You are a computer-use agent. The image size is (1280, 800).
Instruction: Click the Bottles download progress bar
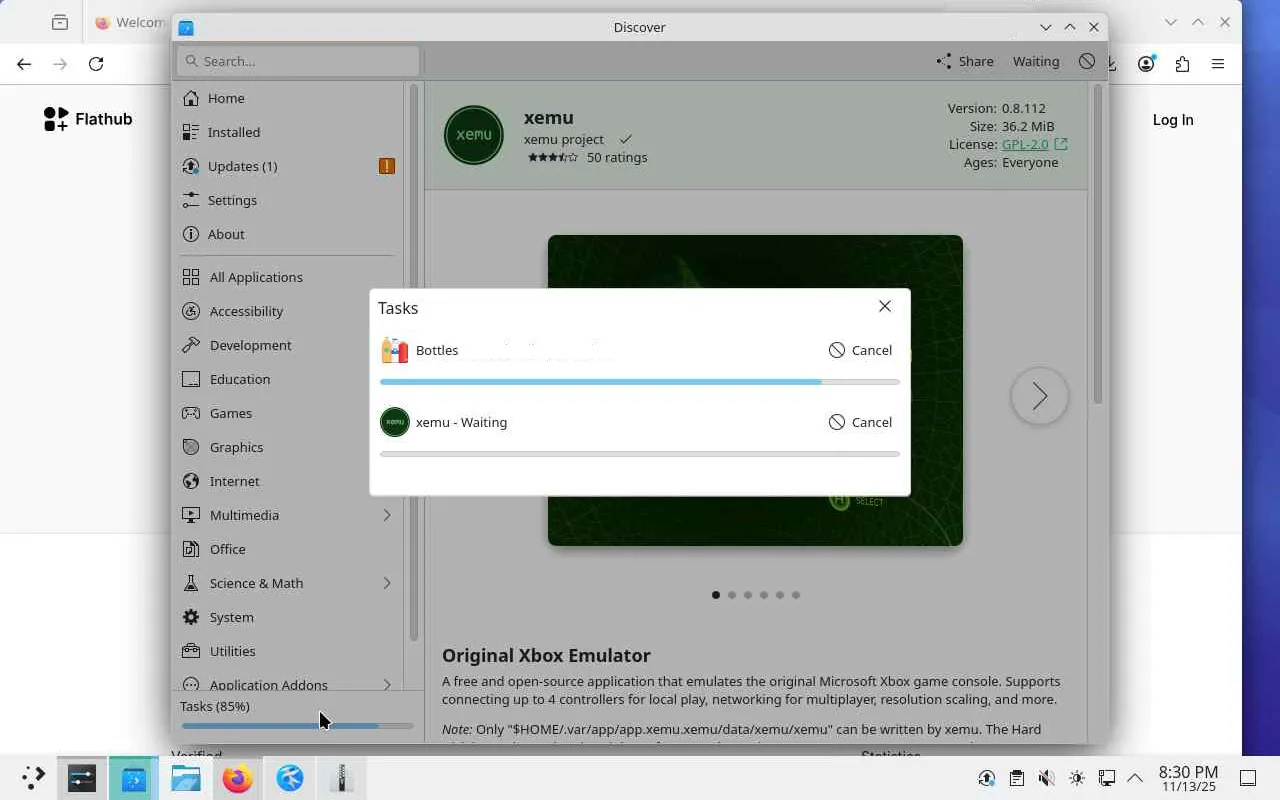coord(640,382)
